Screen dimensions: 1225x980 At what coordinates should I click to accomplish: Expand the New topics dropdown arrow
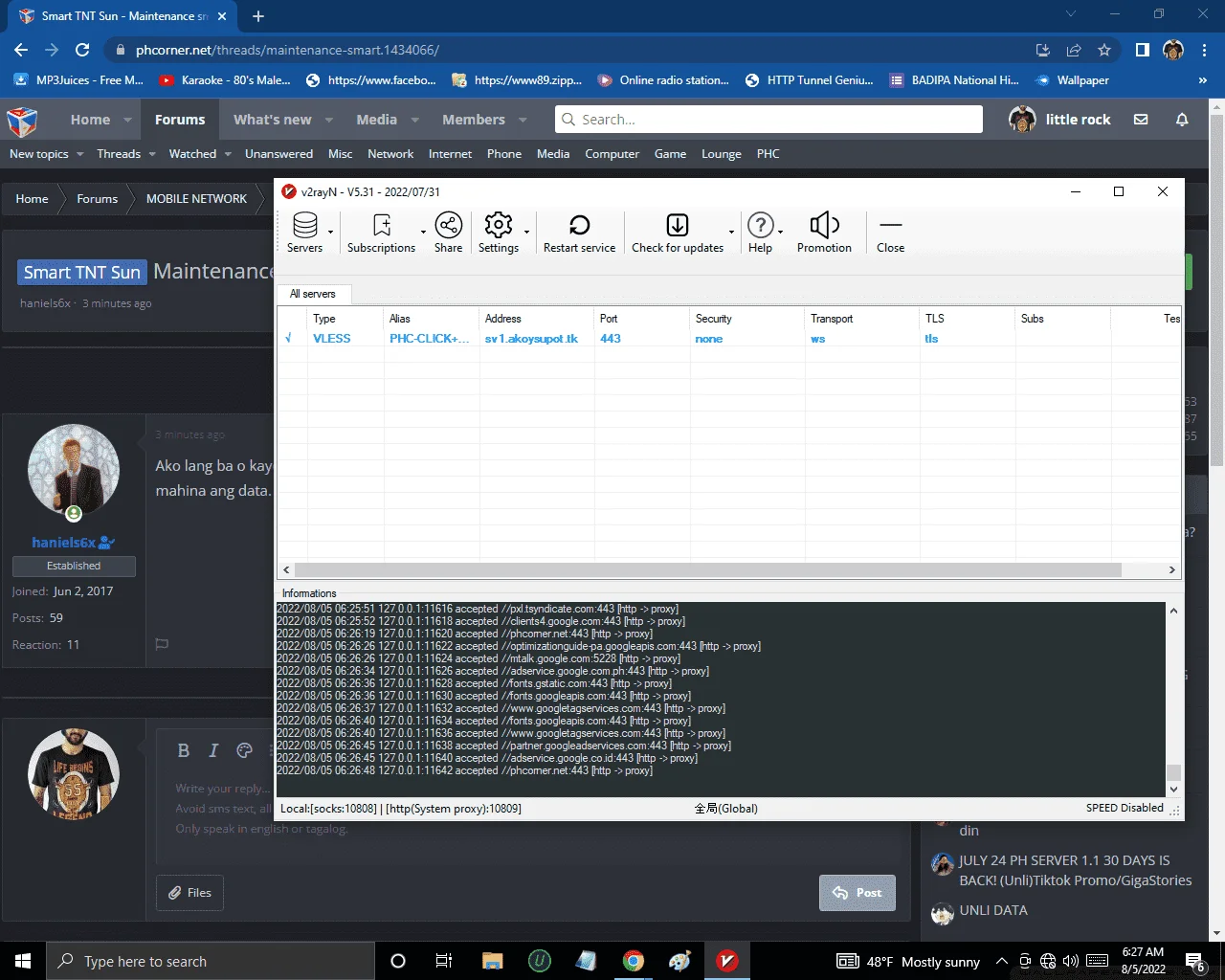point(79,154)
